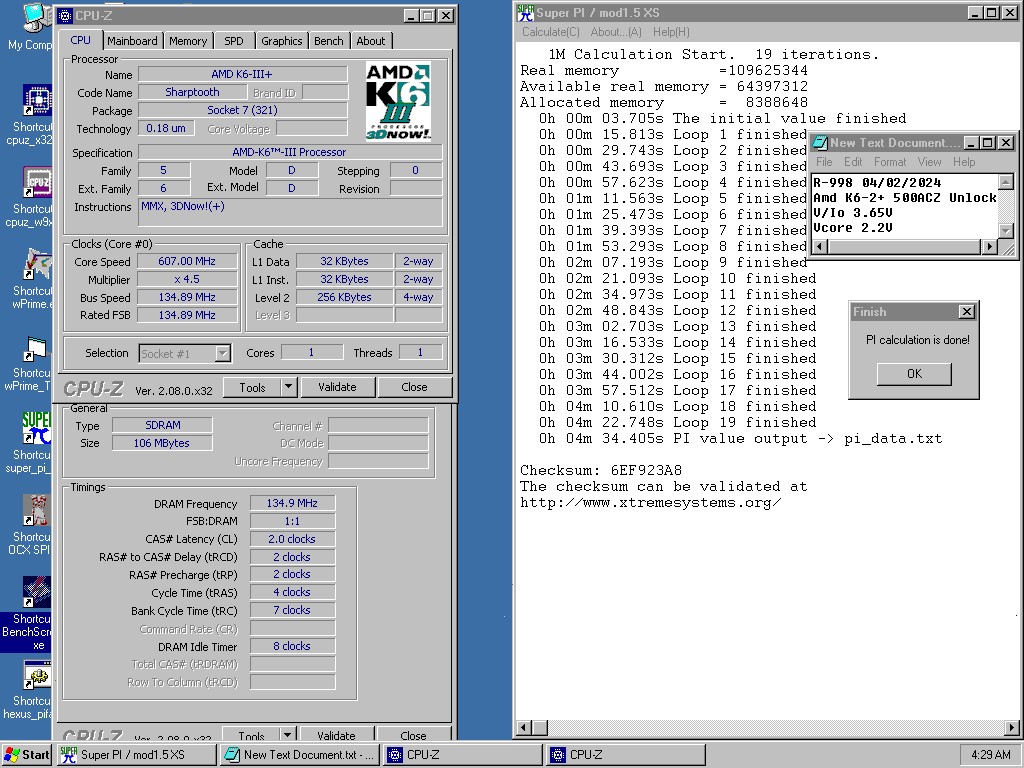Click the CPU-Z title bar app icon
The height and width of the screenshot is (768, 1024).
click(65, 16)
